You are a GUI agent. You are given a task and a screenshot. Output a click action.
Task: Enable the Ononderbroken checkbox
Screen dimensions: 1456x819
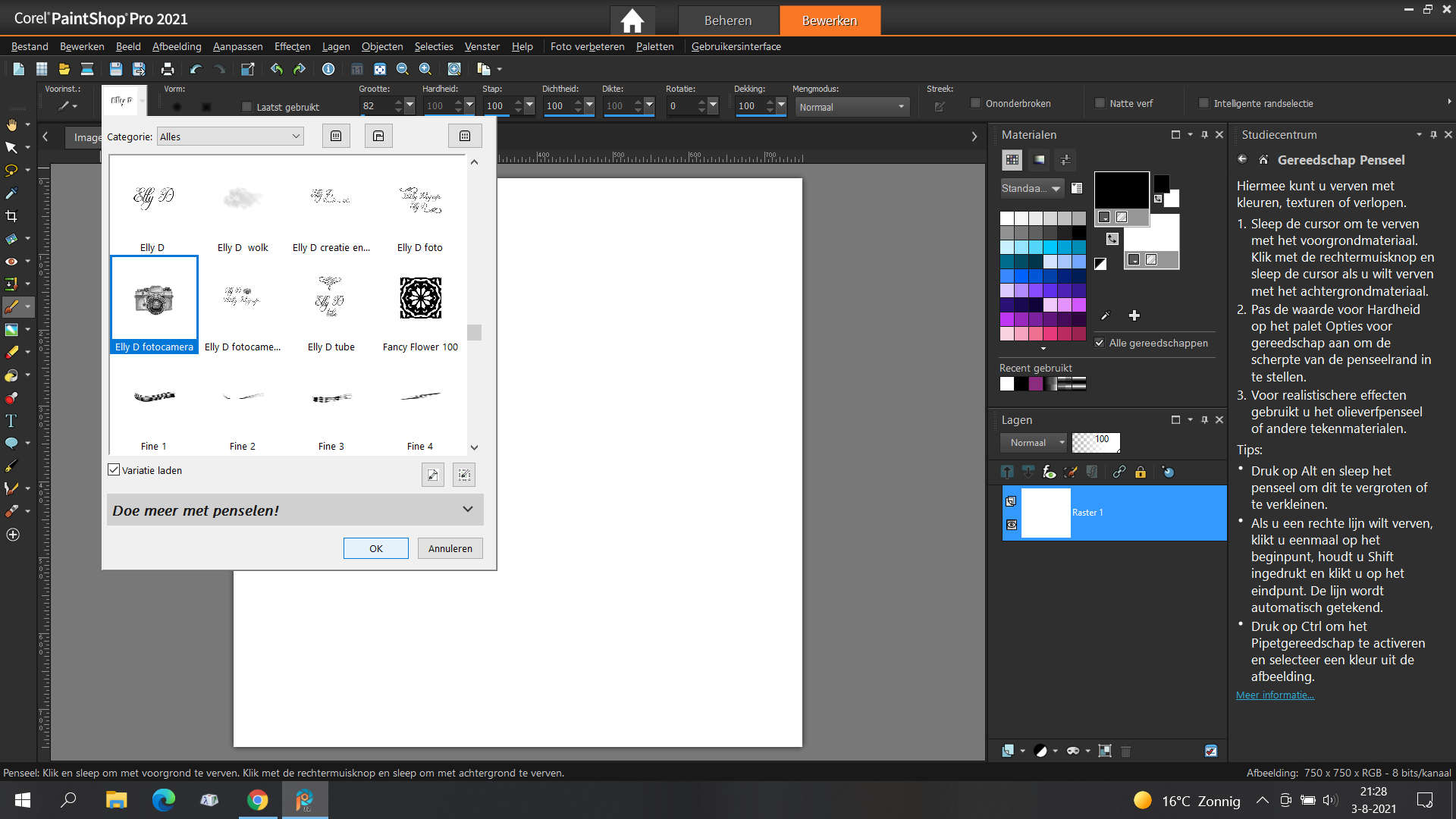975,103
